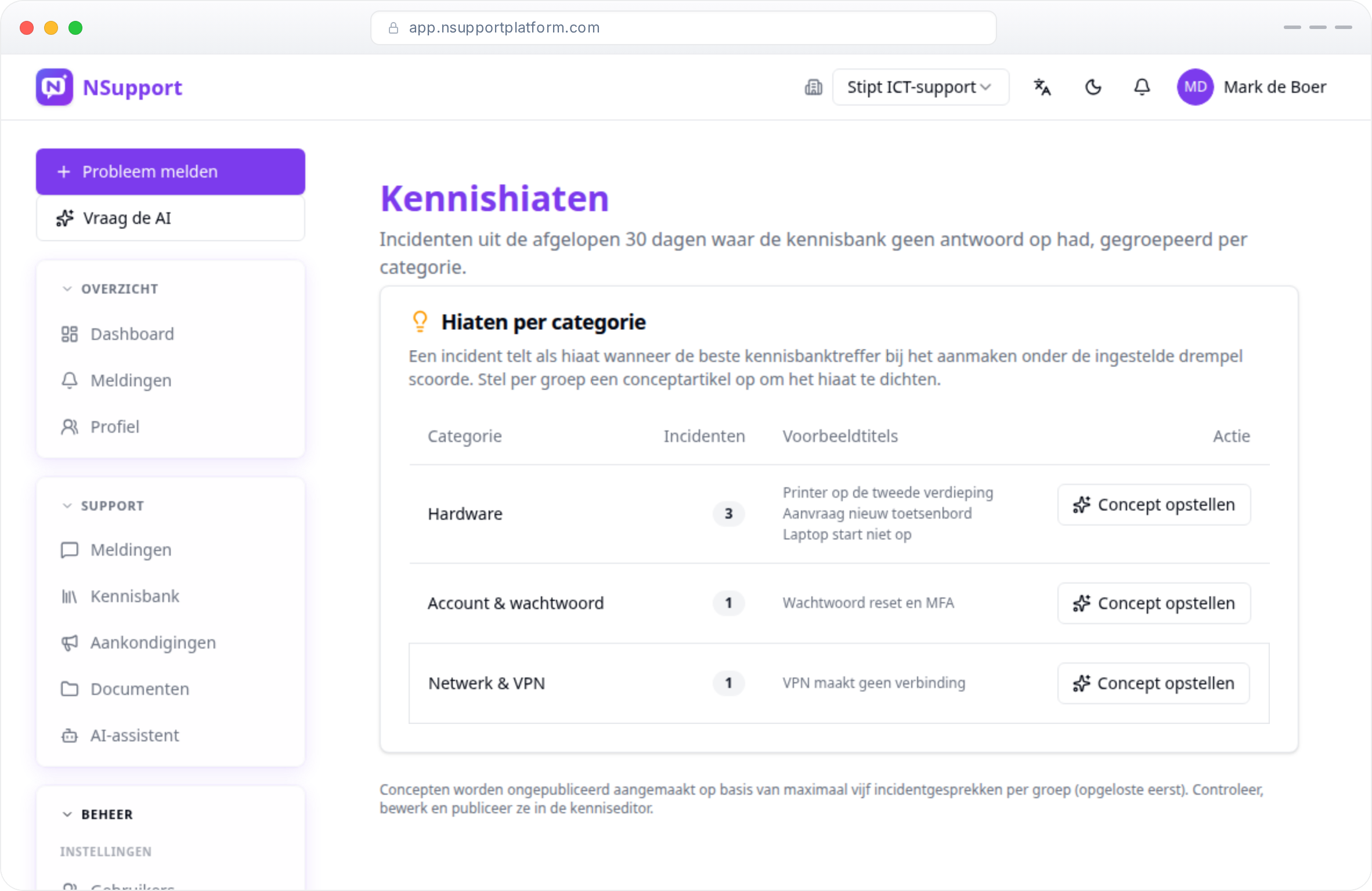The width and height of the screenshot is (1372, 891).
Task: Click the lightbulb icon beside Hiaten per categorie
Action: pyautogui.click(x=420, y=322)
